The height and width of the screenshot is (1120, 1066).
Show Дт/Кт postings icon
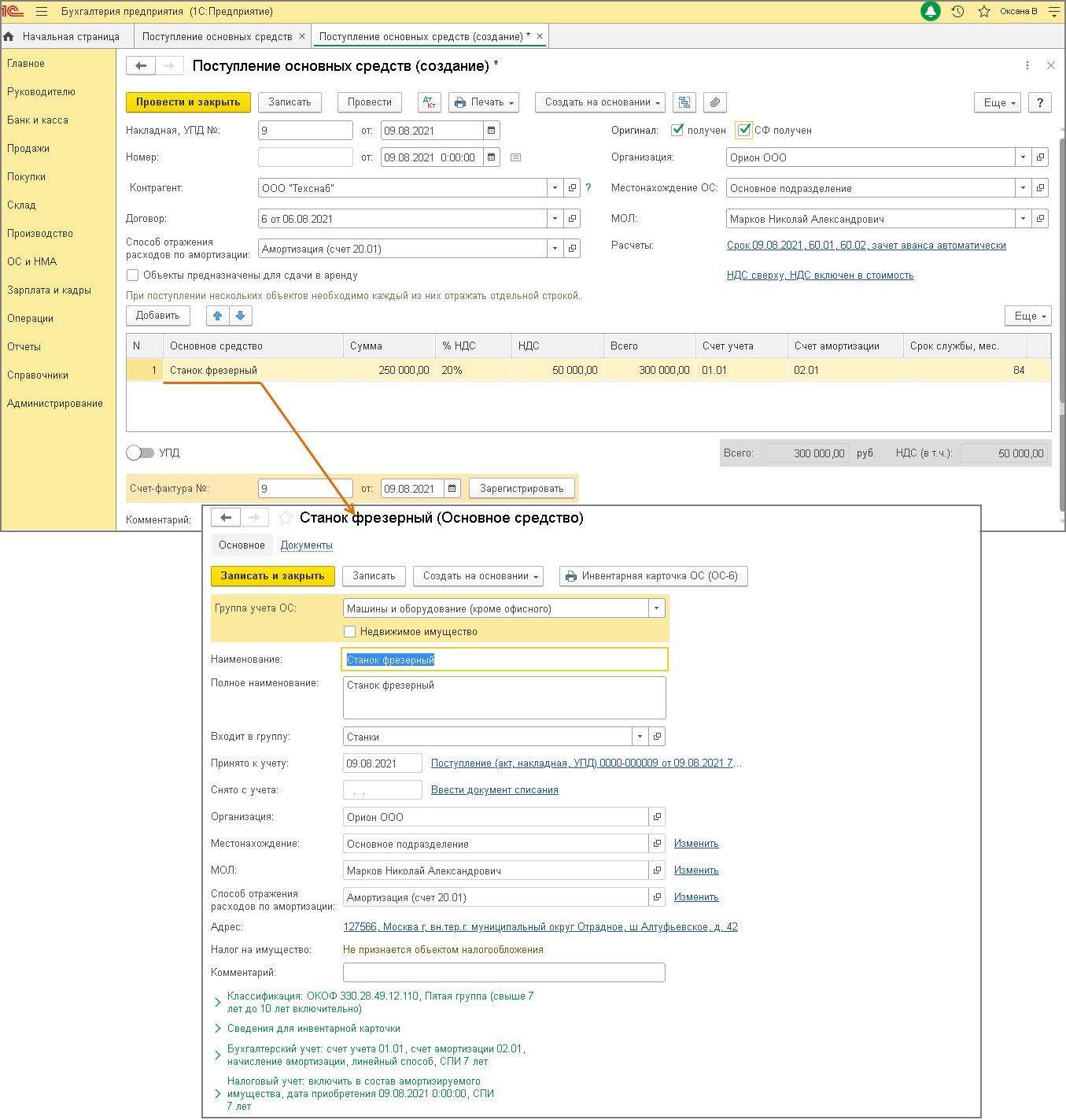click(430, 102)
